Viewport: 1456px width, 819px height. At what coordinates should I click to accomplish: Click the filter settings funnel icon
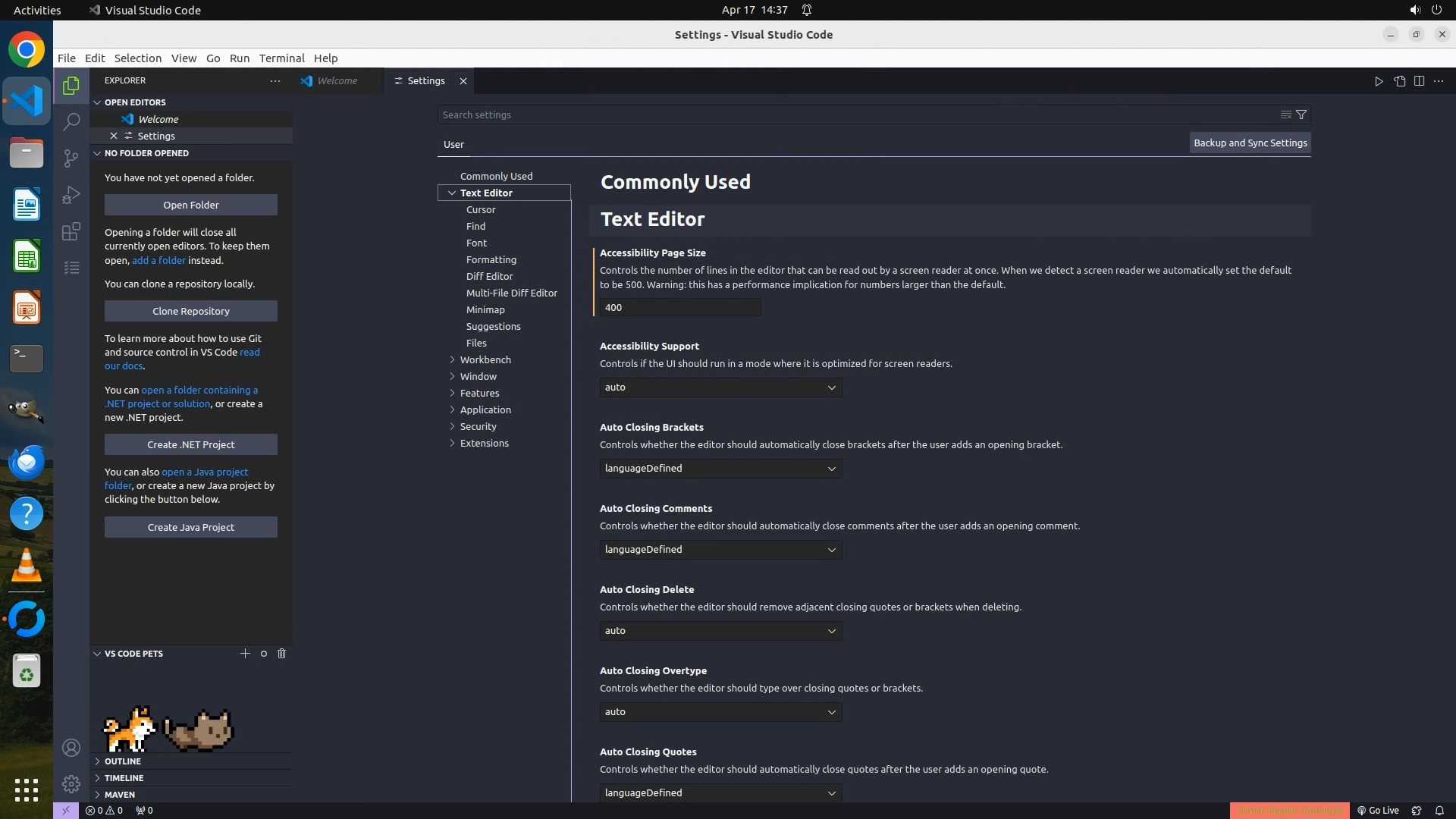(x=1301, y=115)
